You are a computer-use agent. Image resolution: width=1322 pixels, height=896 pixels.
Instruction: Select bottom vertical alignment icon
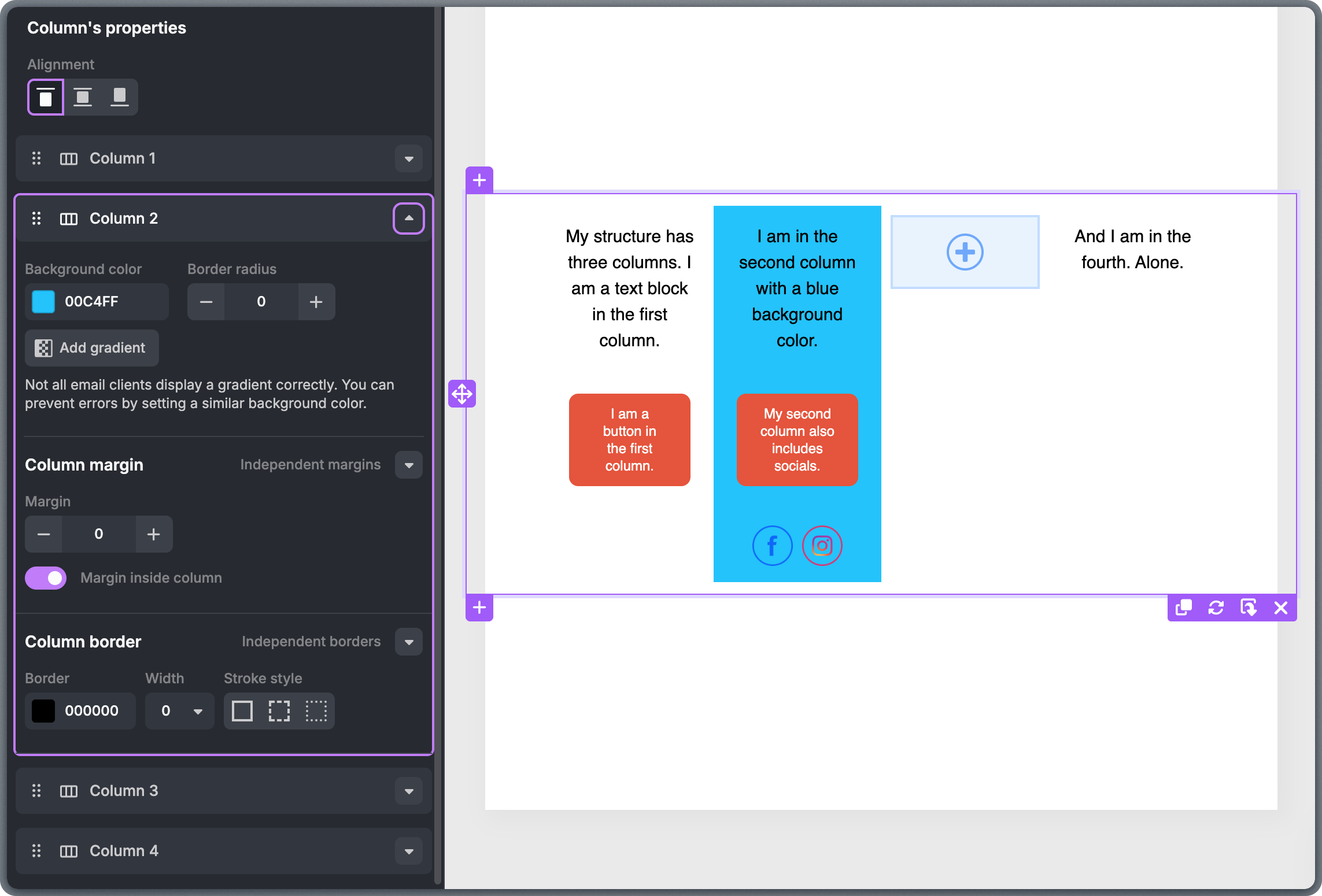pyautogui.click(x=120, y=97)
